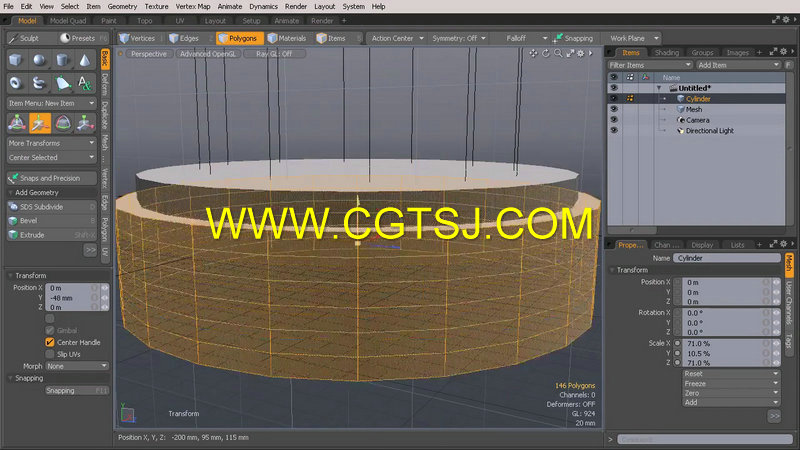Select the Camera item in Items list
The width and height of the screenshot is (800, 450).
696,120
